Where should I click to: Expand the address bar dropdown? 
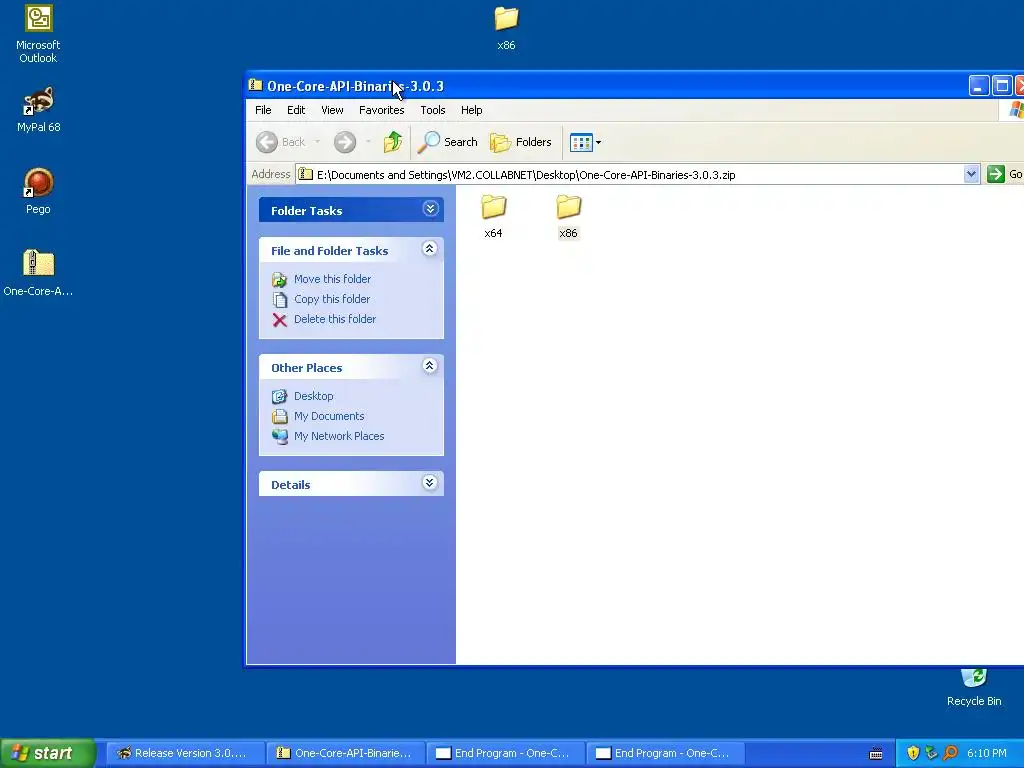pyautogui.click(x=971, y=174)
